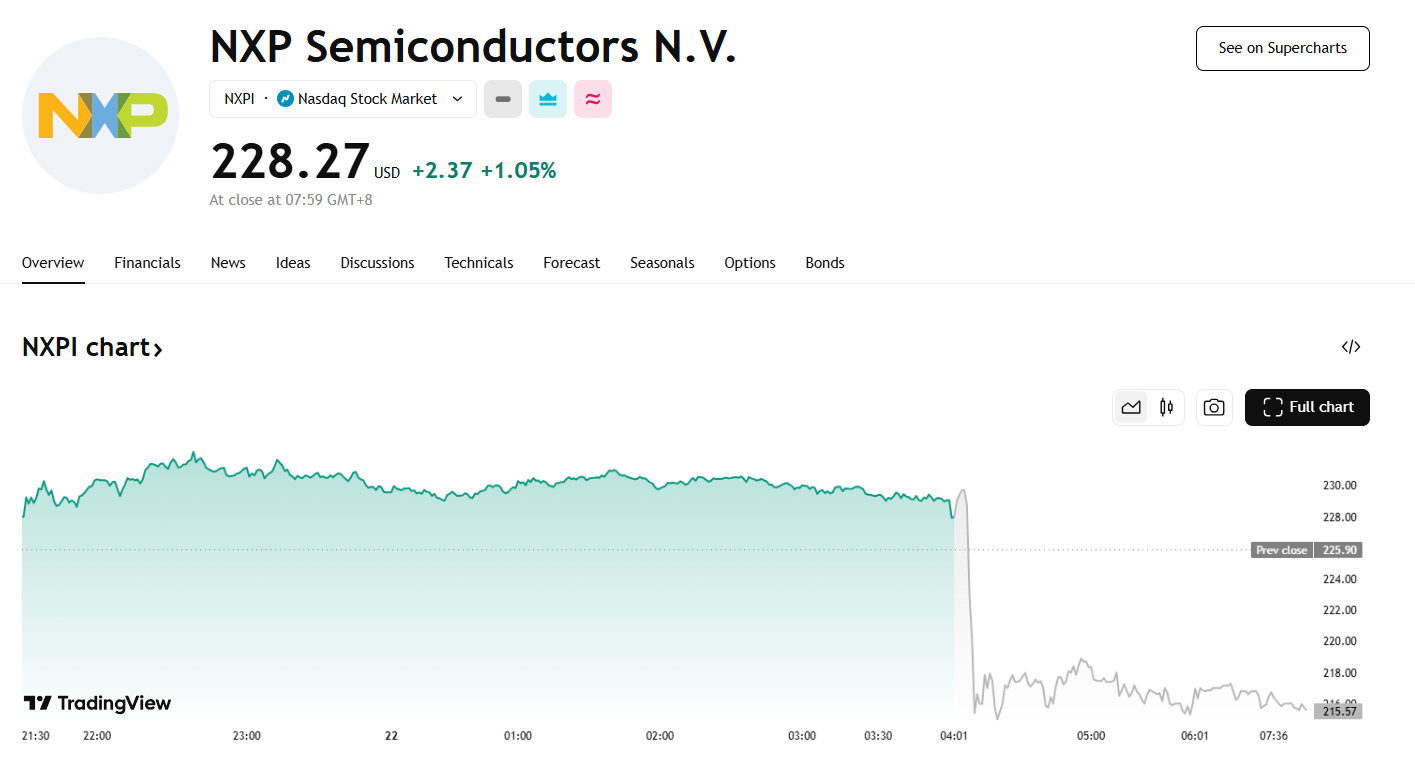Go to the Options tab
Viewport: 1415px width, 768px height.
[750, 263]
